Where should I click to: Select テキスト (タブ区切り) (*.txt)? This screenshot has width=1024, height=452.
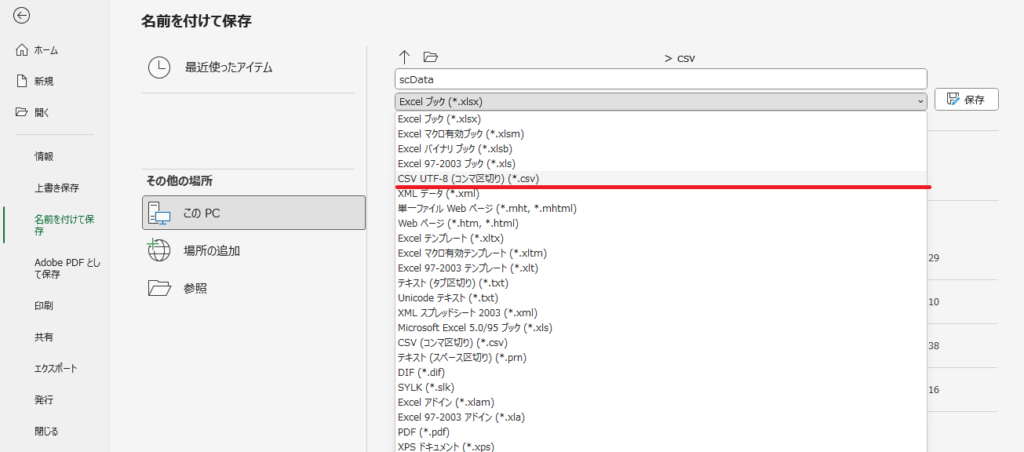click(661, 283)
